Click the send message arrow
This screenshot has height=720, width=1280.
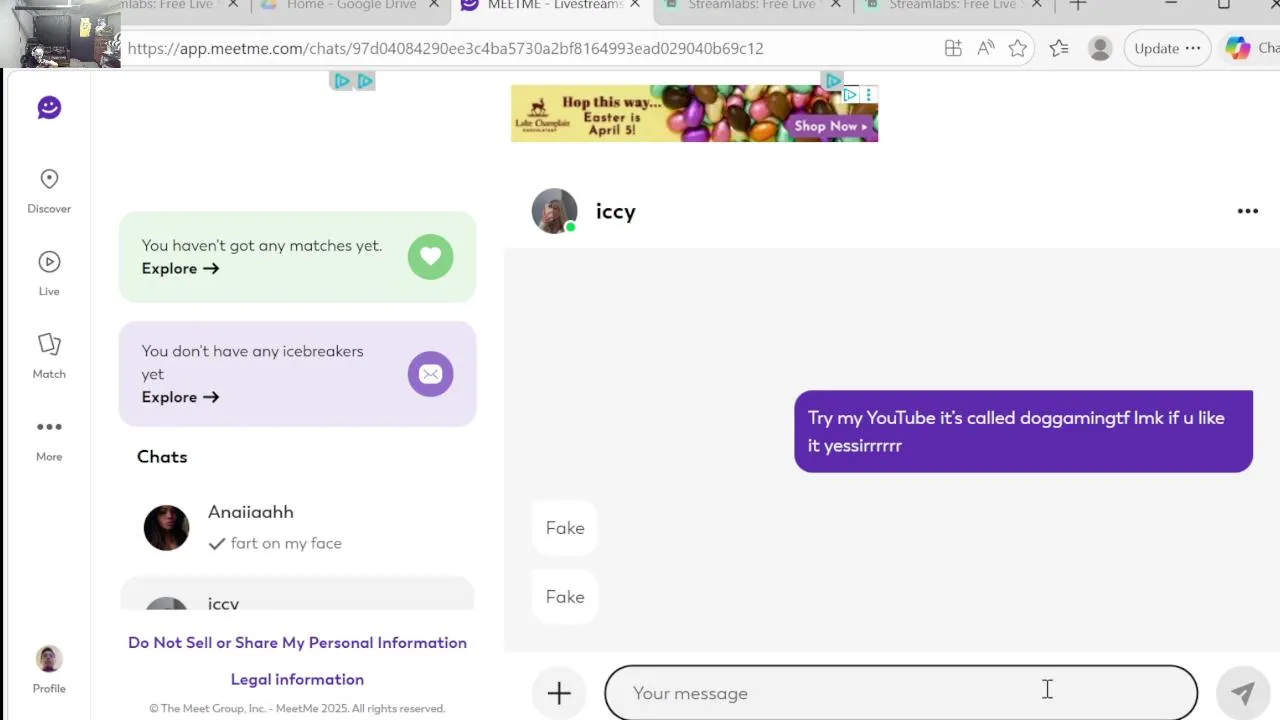[x=1242, y=693]
